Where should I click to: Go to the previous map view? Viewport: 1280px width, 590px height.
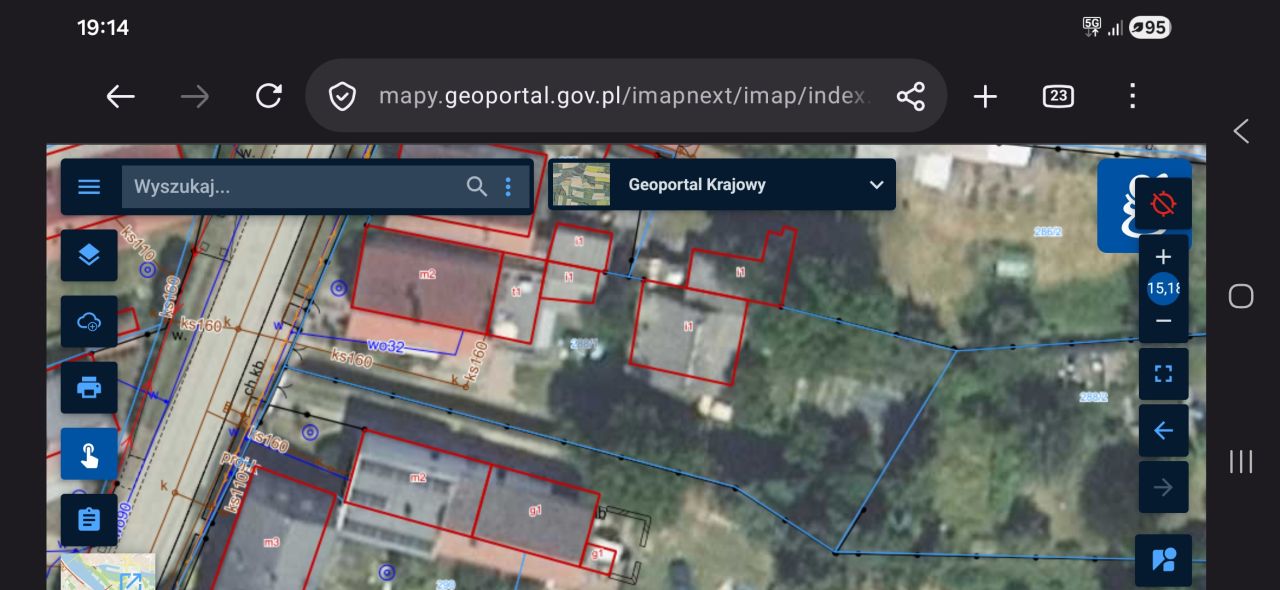tap(1163, 431)
